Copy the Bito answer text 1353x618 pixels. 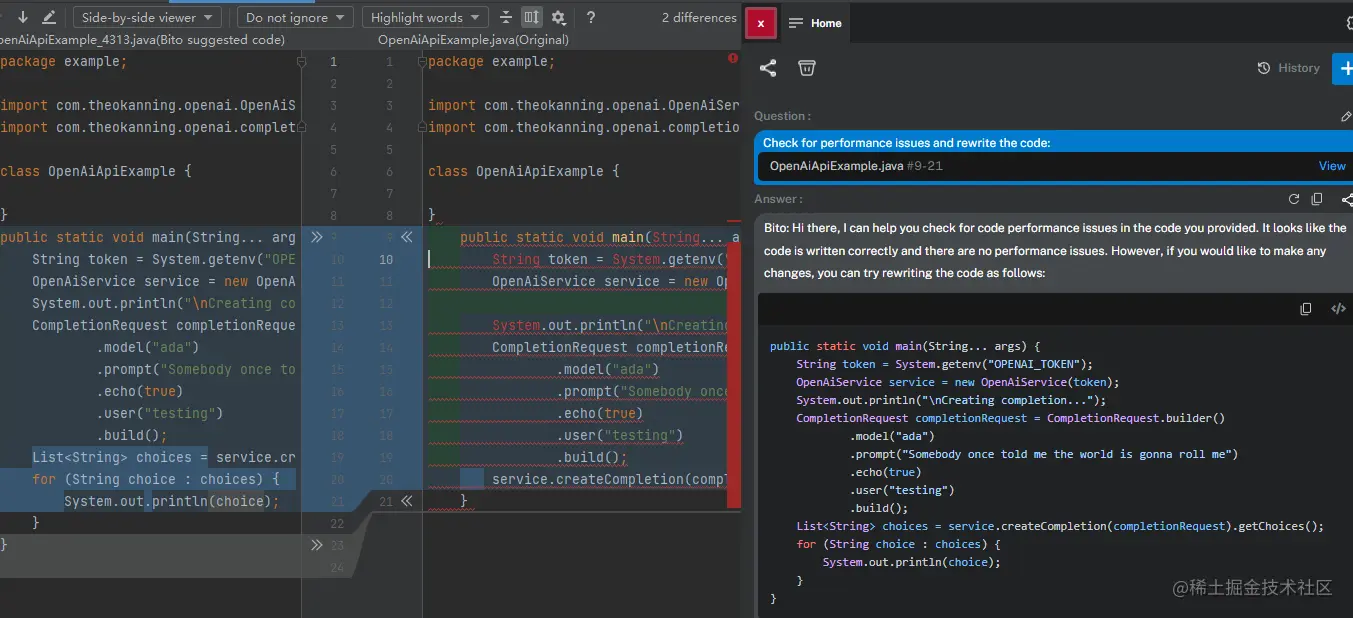(x=1317, y=199)
